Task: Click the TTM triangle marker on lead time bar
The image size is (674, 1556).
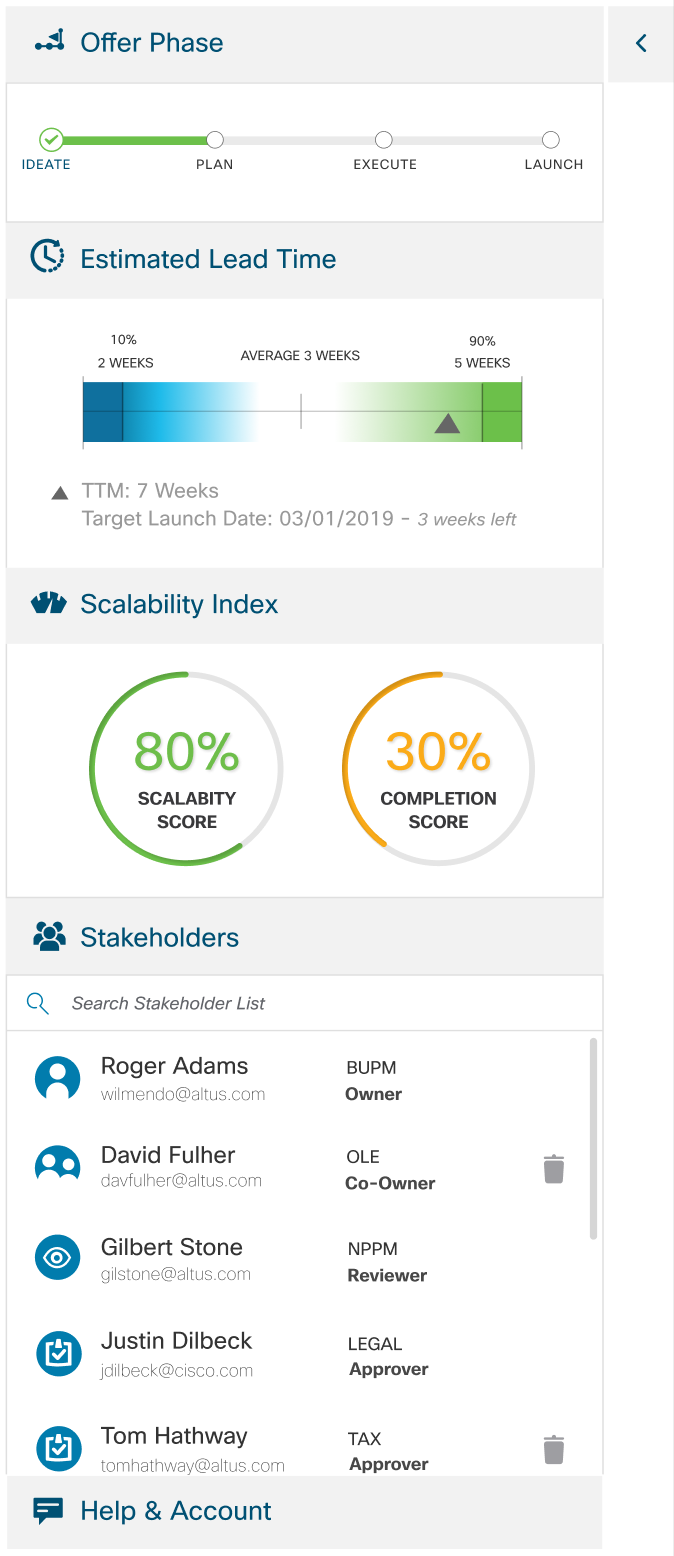Action: click(447, 423)
